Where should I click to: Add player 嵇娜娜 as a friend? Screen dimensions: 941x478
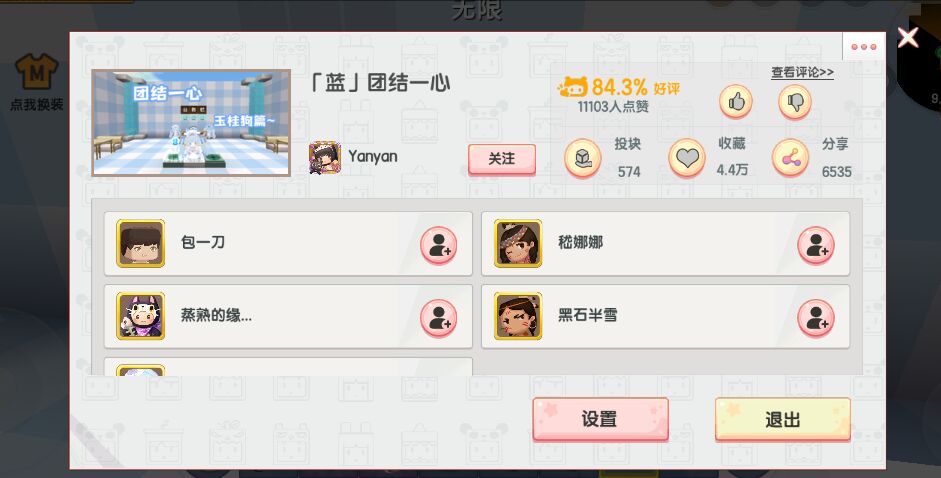[816, 245]
